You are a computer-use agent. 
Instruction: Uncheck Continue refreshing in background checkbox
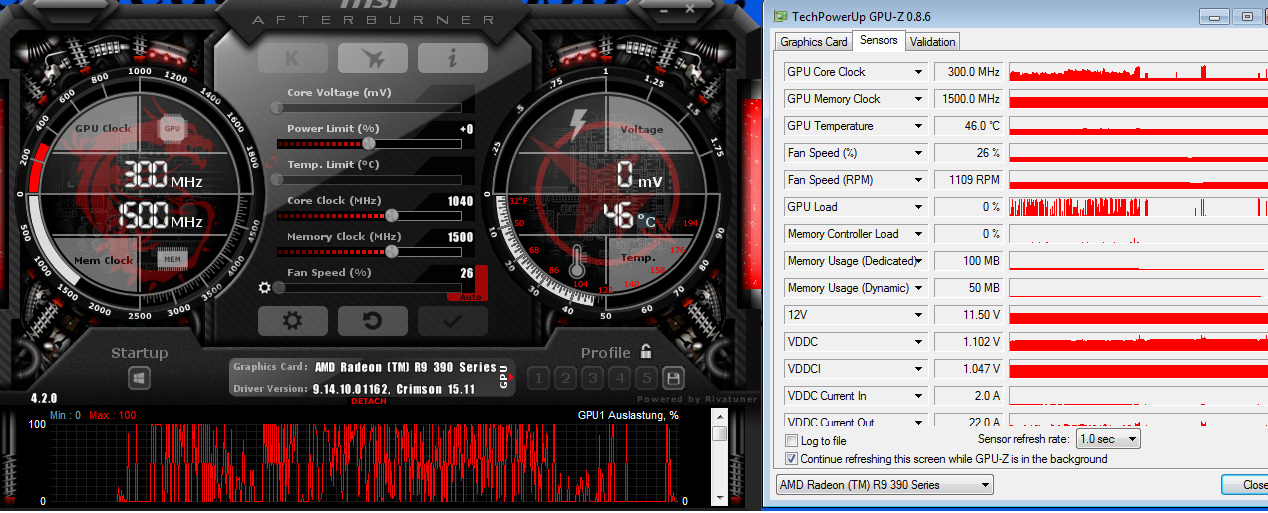pos(792,459)
